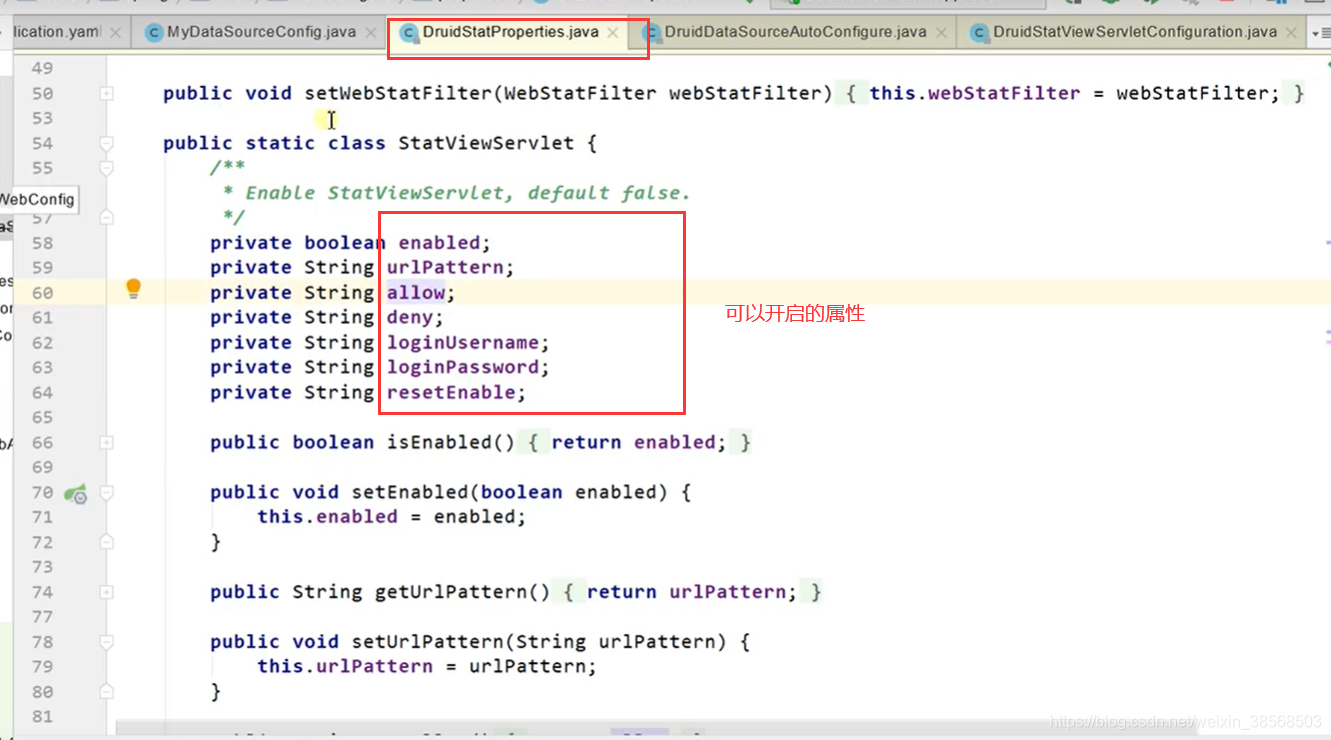Click the 'loginUsername' field name

(x=462, y=343)
